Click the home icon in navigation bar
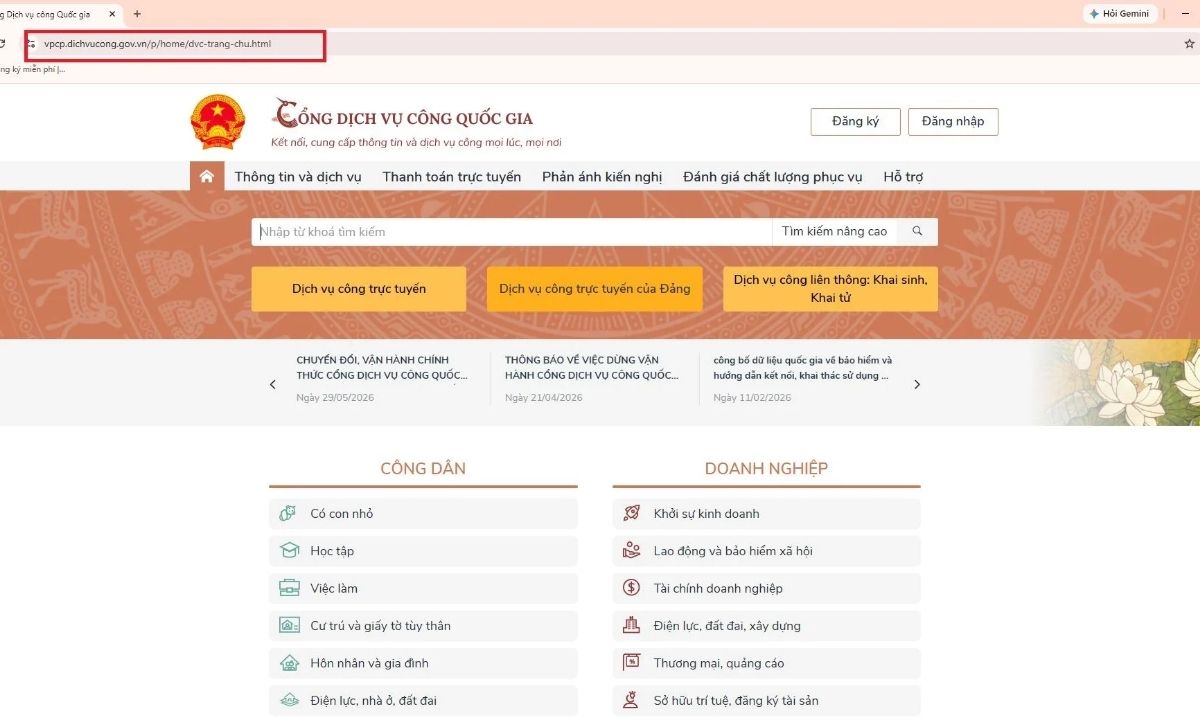The width and height of the screenshot is (1200, 720). pos(207,176)
